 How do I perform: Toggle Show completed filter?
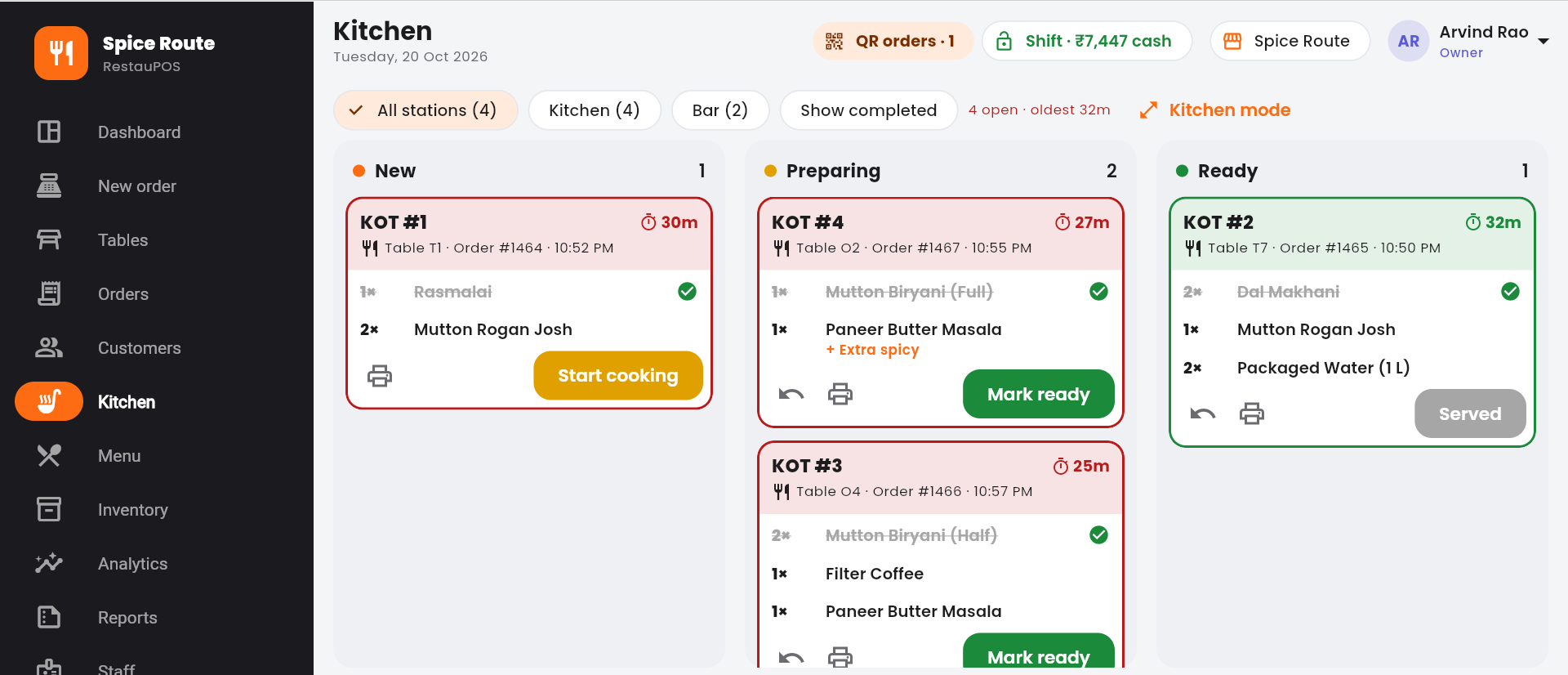coord(868,110)
